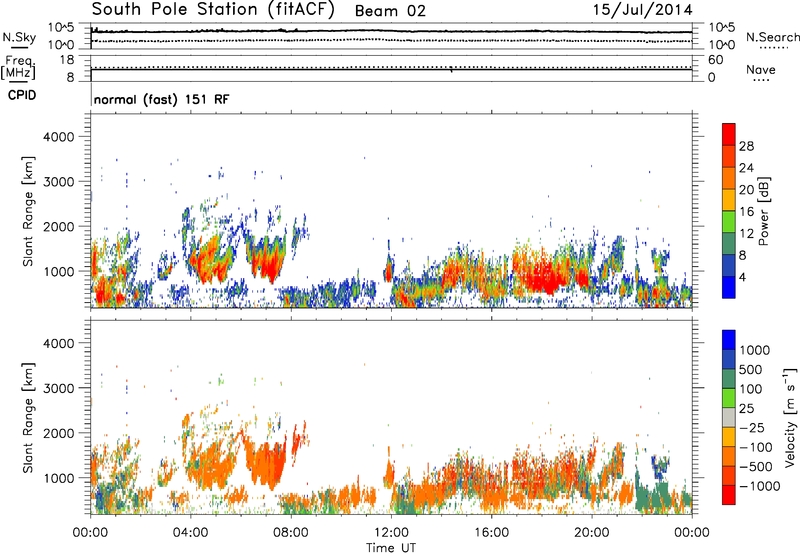Viewport: 800px width, 554px height.
Task: Click the 'Nave' legend label
Action: click(x=761, y=69)
